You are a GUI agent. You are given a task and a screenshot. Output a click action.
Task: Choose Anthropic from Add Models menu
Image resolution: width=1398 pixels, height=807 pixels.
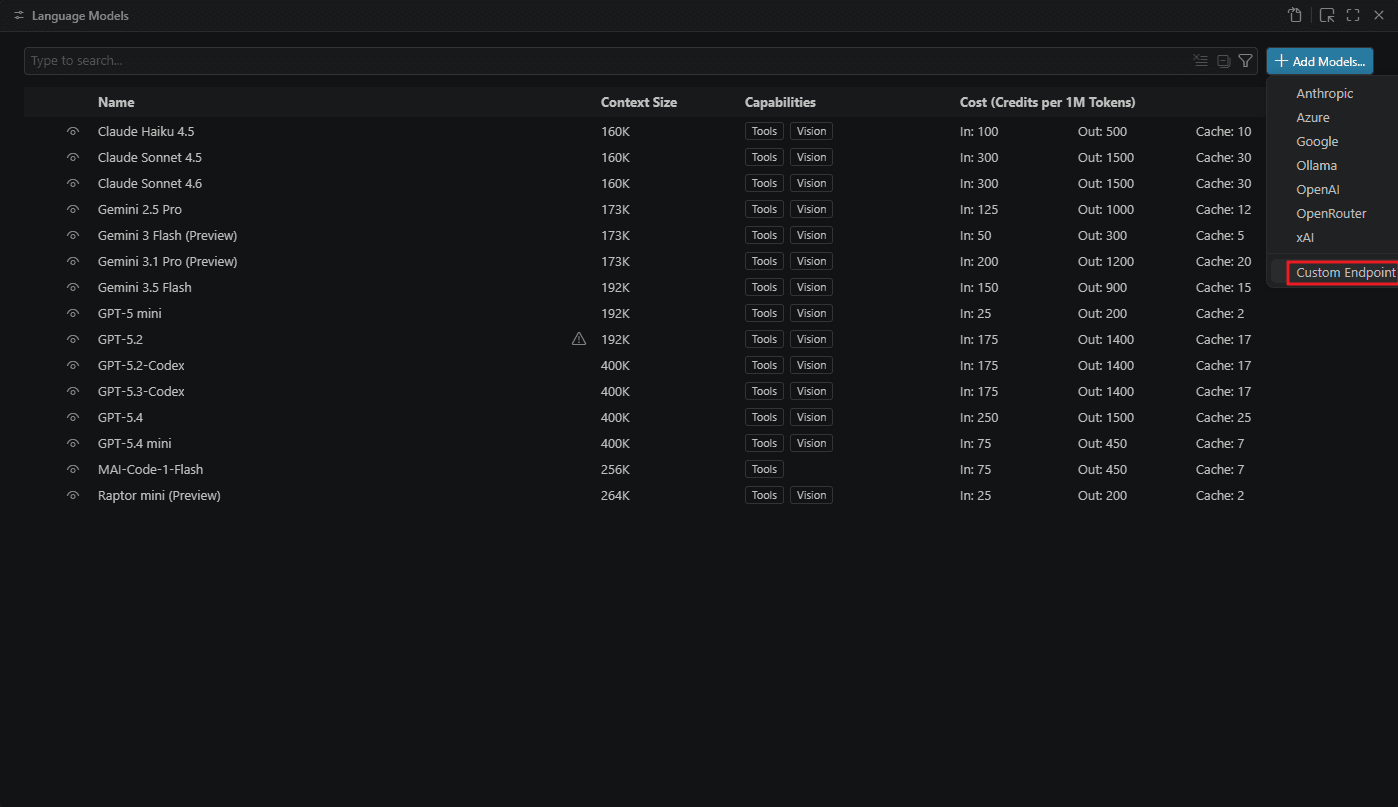coord(1324,93)
